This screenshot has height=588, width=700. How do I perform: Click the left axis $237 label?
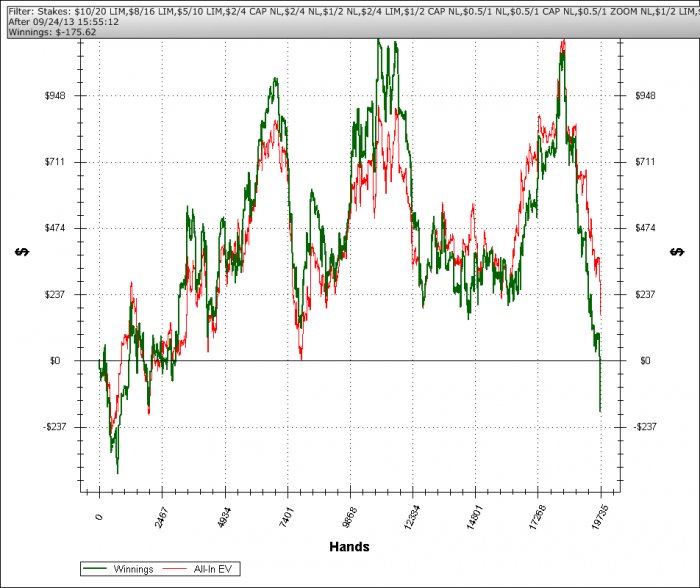pos(55,294)
